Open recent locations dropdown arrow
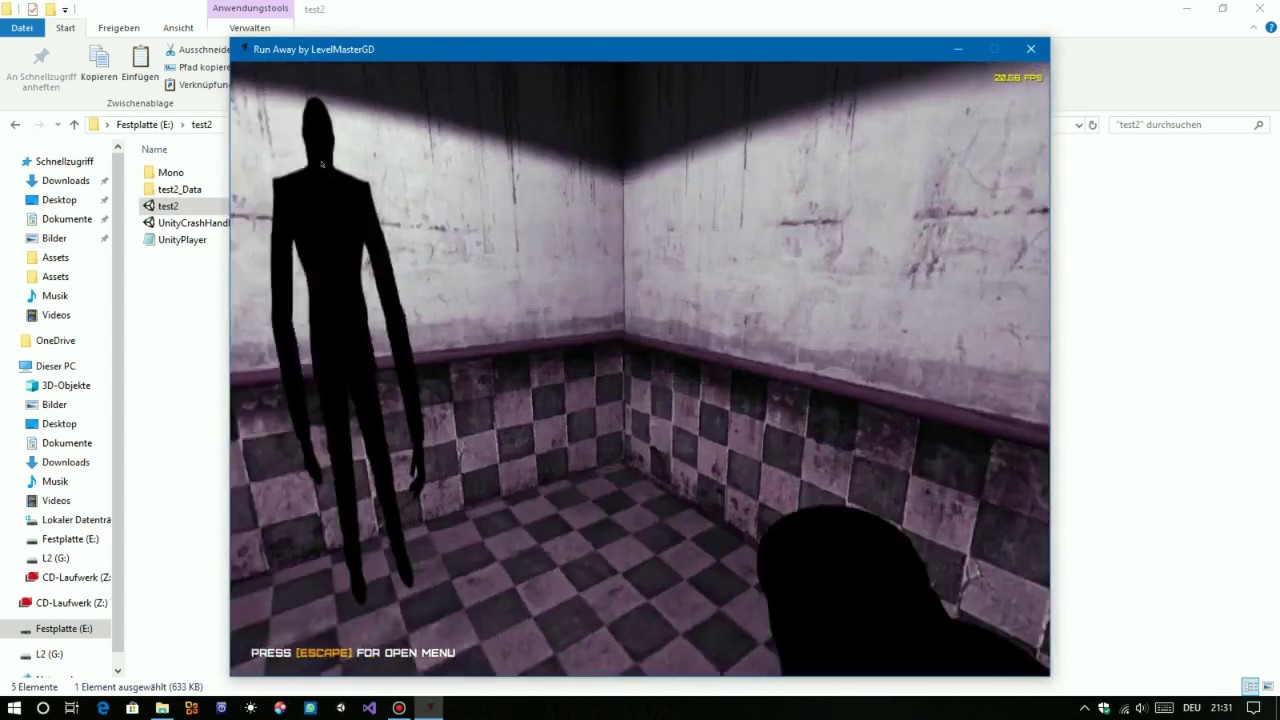This screenshot has width=1280, height=720. click(x=58, y=125)
